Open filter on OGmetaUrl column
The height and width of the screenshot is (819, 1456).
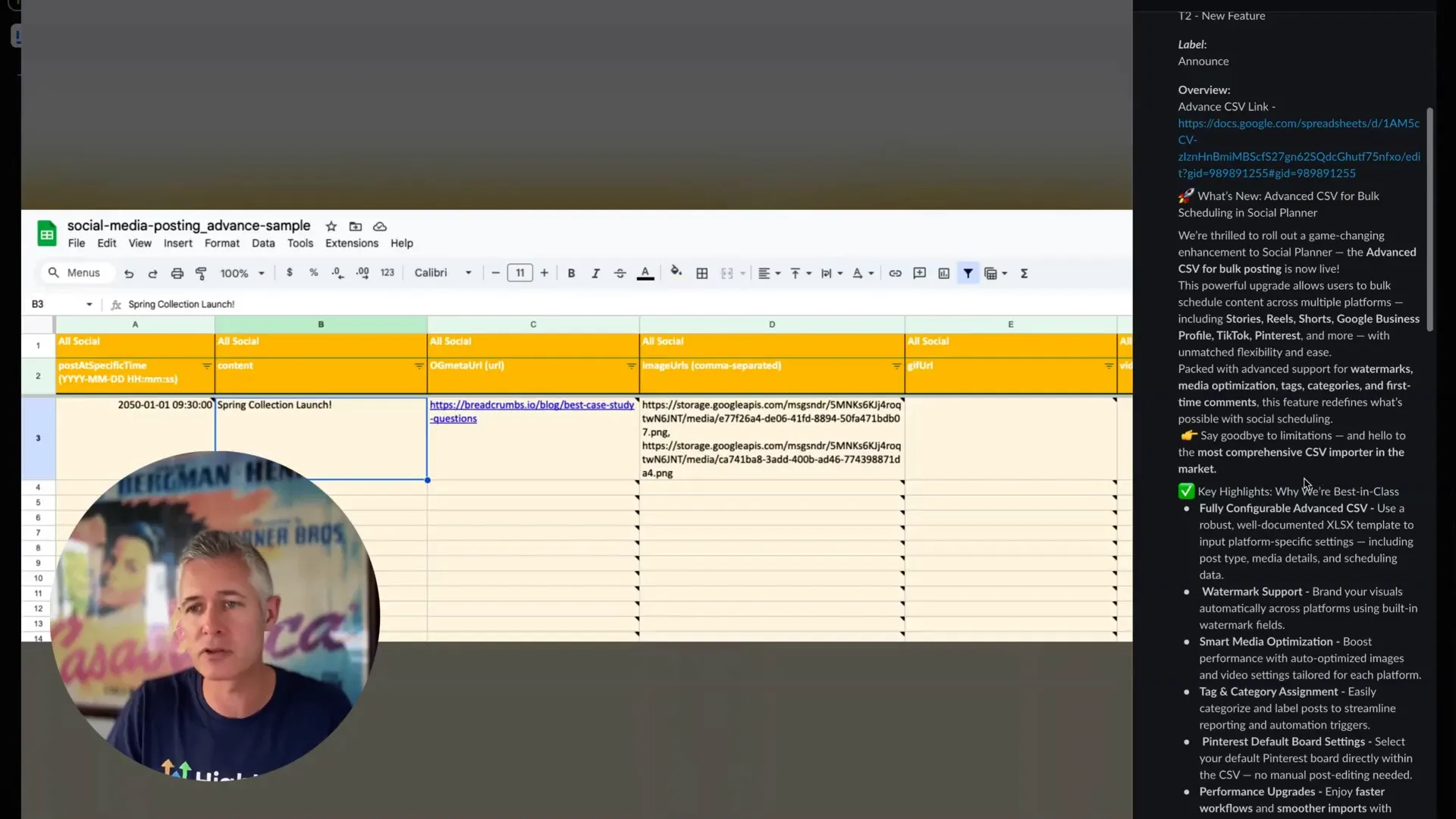(631, 366)
